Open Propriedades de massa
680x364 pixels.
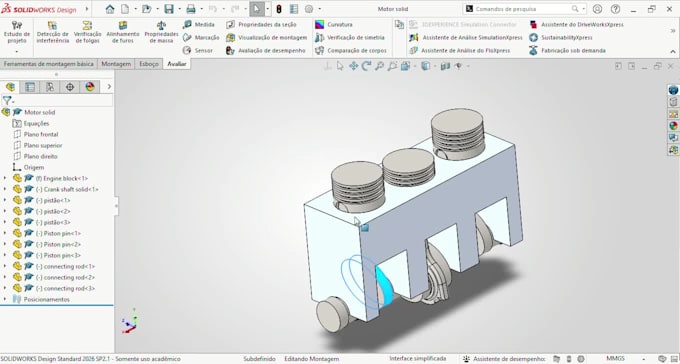tap(161, 32)
